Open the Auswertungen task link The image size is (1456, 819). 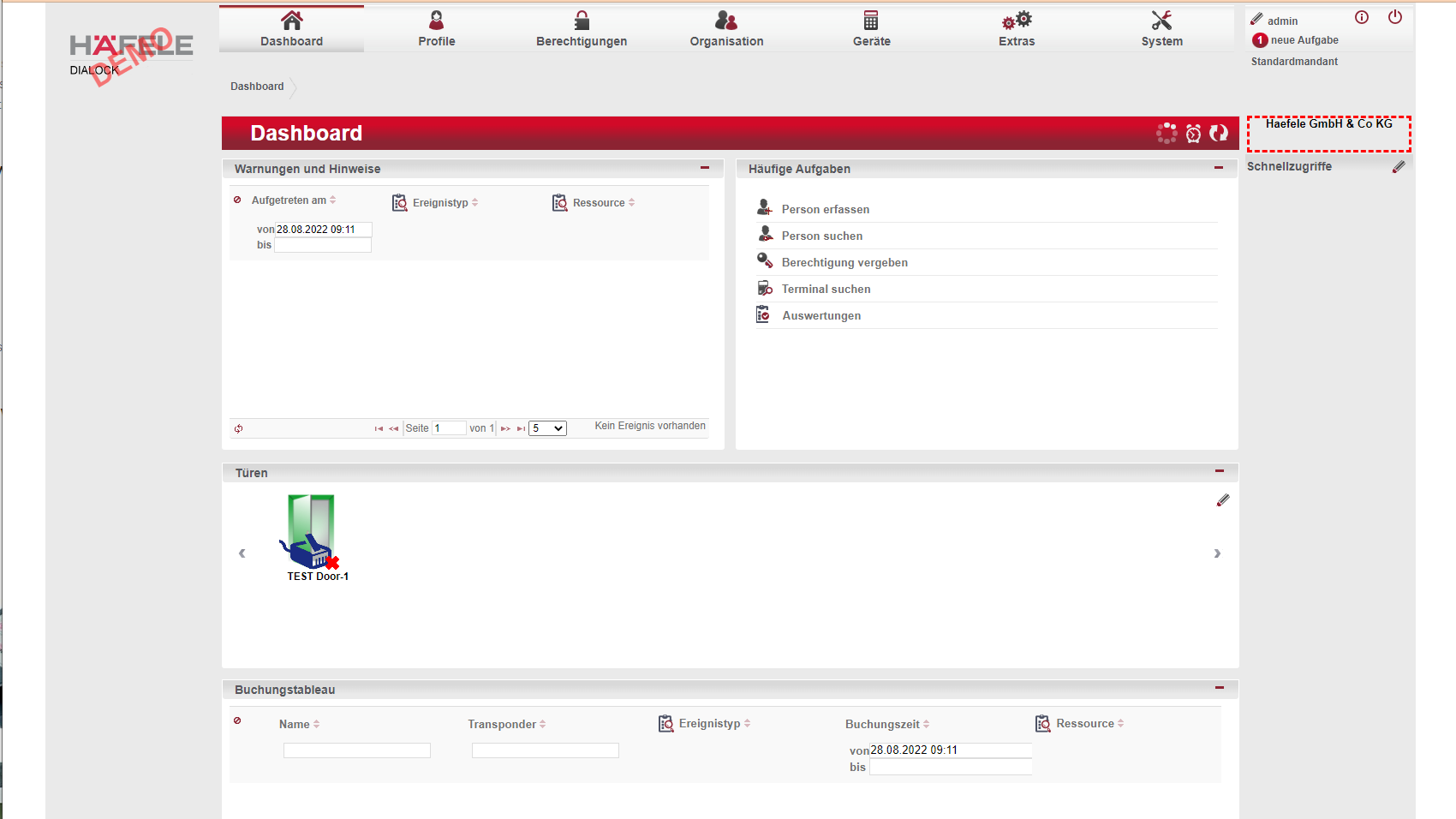(821, 315)
